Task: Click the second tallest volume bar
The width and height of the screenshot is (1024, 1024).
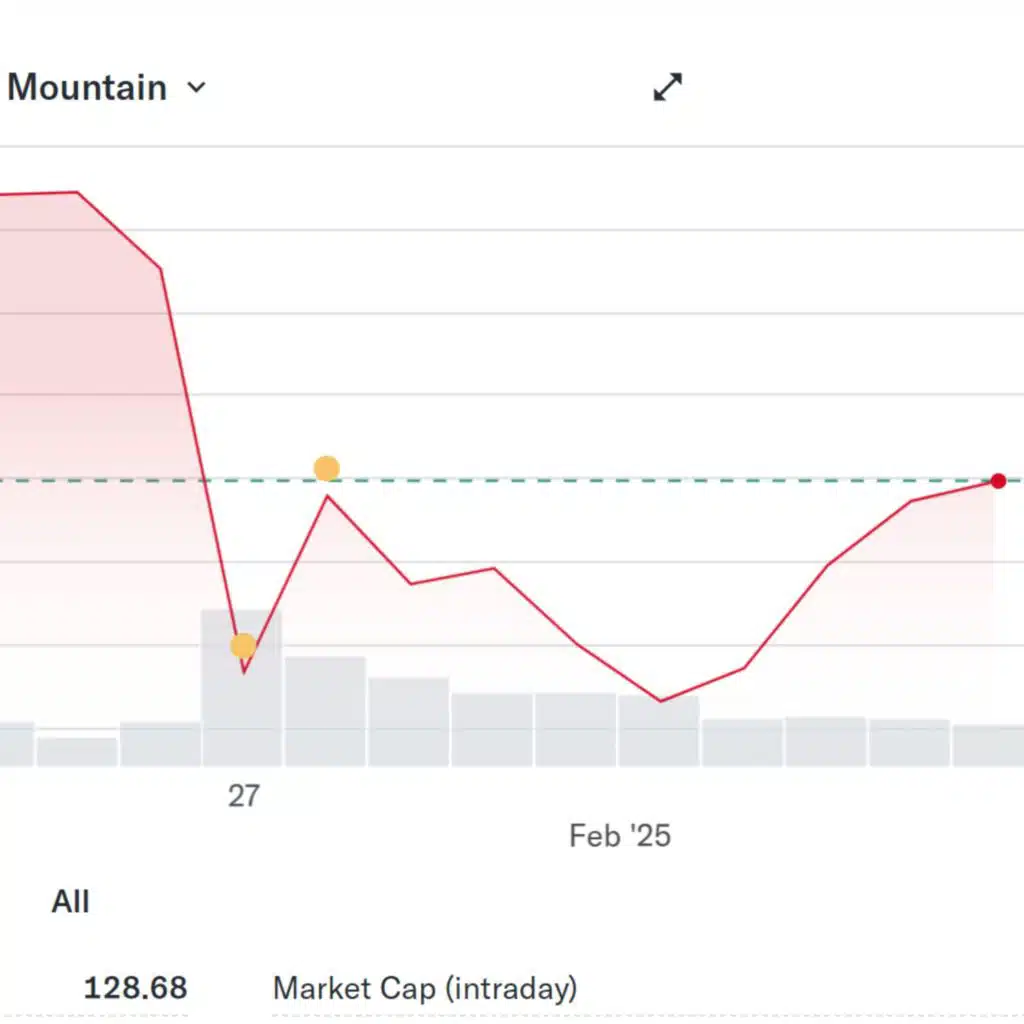Action: click(x=325, y=711)
